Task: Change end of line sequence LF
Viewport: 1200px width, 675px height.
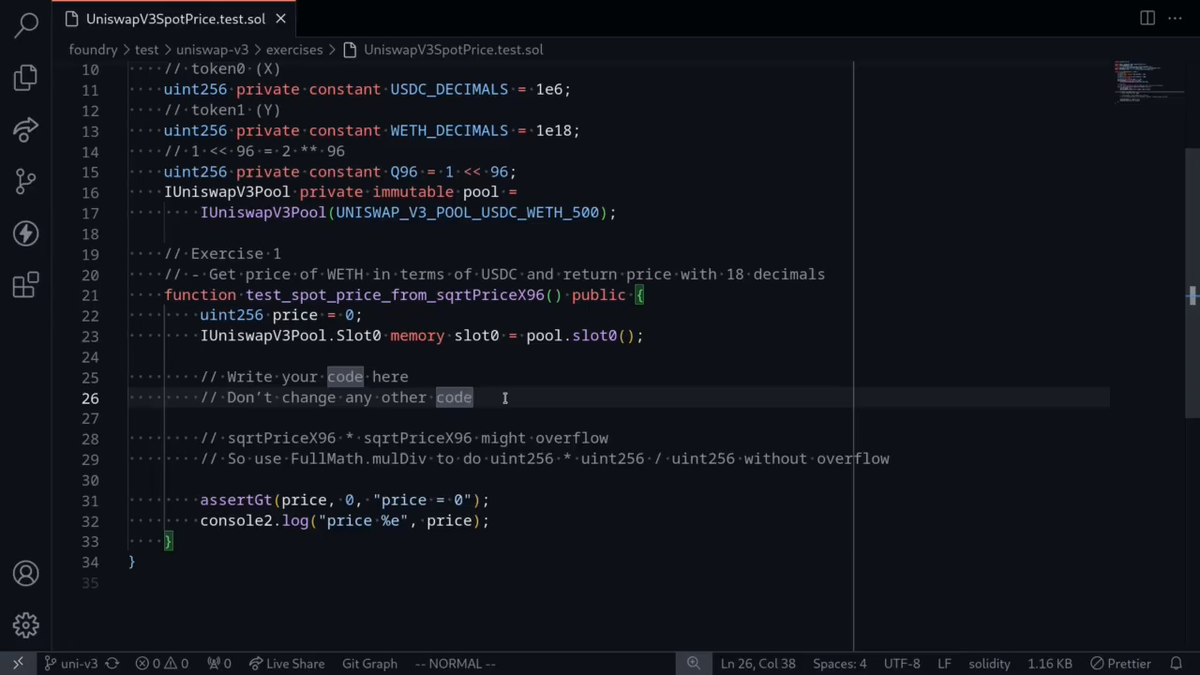Action: point(944,663)
